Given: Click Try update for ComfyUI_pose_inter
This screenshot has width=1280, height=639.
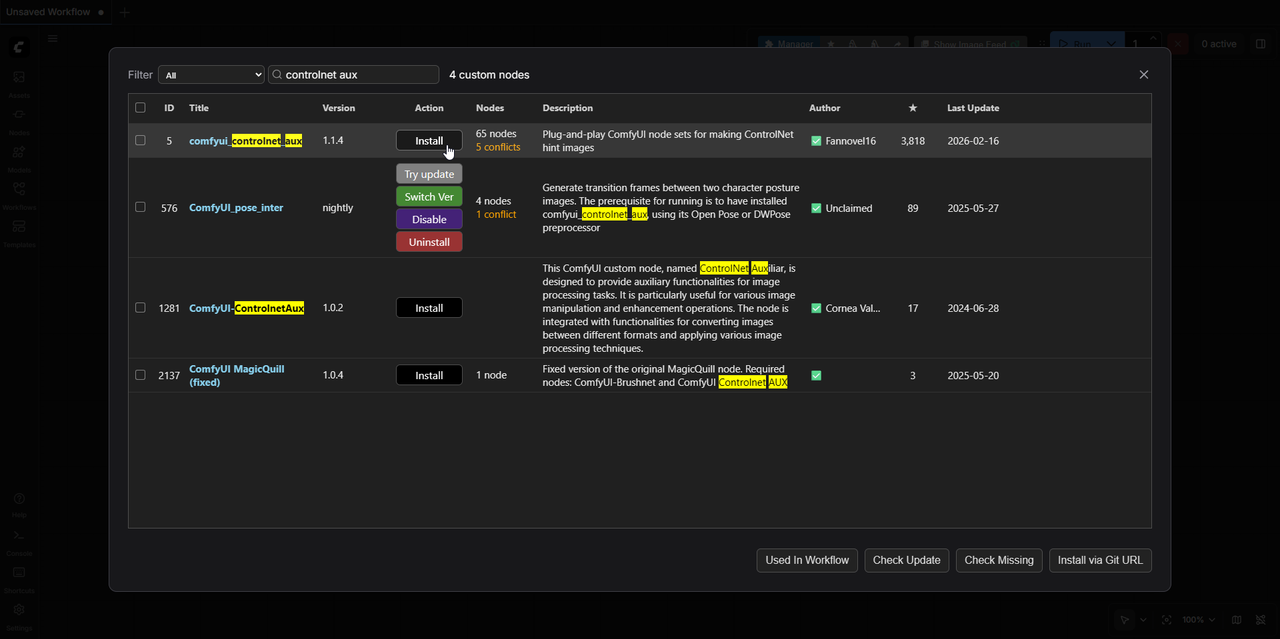Looking at the screenshot, I should (429, 174).
